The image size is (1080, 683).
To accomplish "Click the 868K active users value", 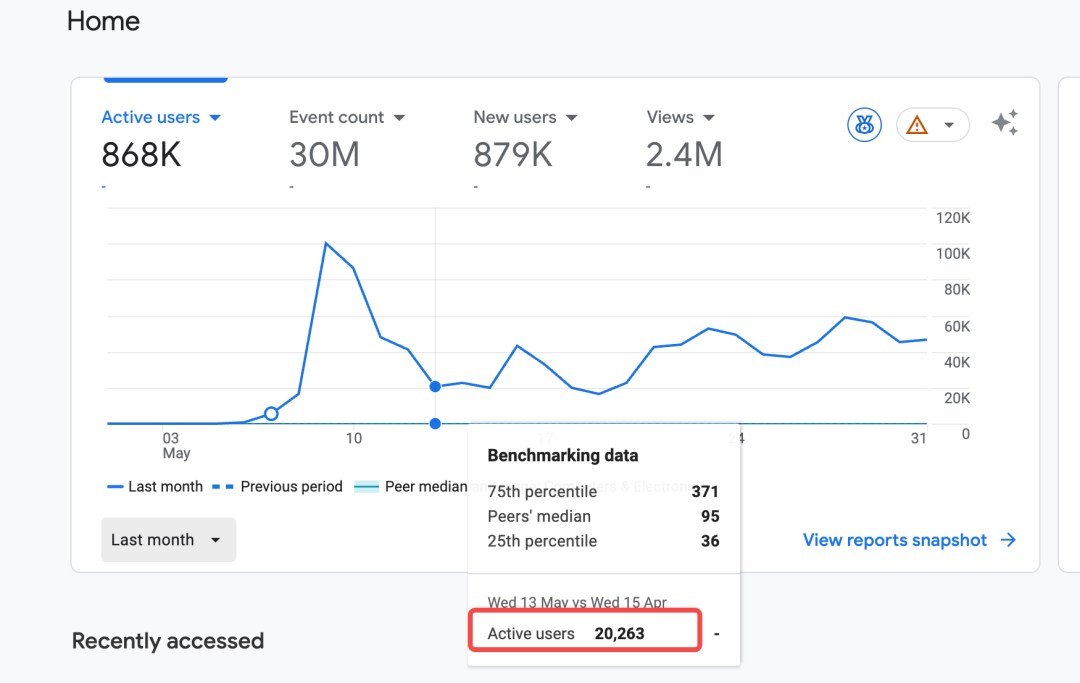I will pos(141,154).
